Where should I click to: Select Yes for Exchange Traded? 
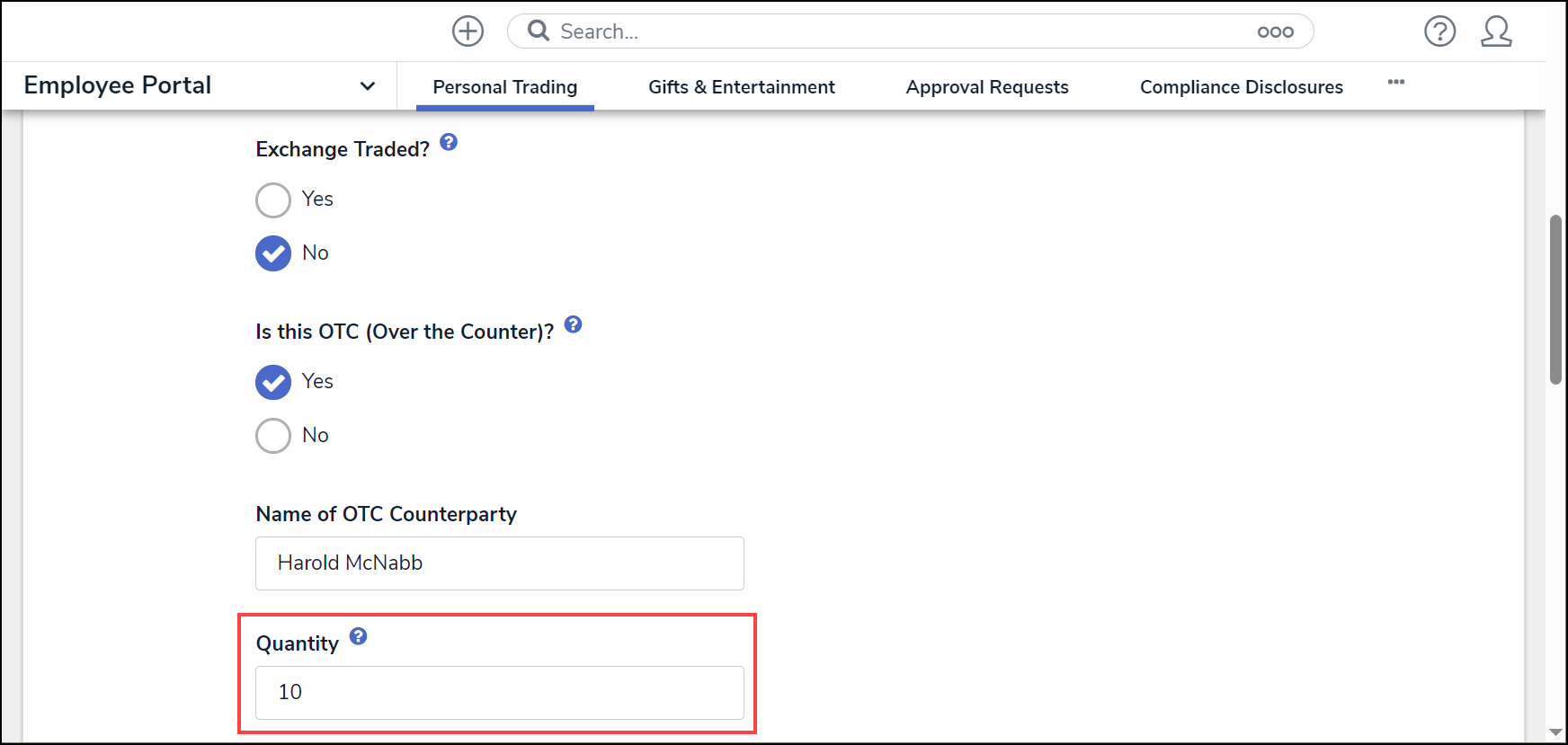pos(273,200)
